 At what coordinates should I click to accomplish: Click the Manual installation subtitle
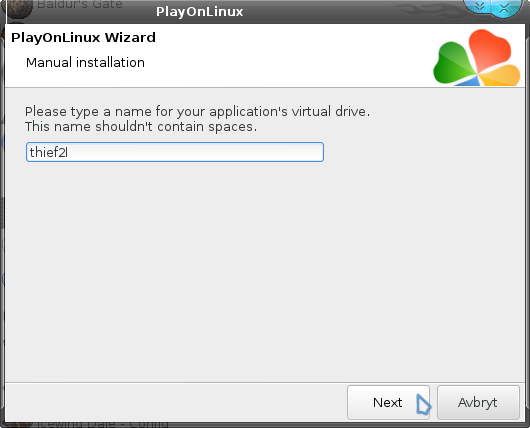[85, 63]
